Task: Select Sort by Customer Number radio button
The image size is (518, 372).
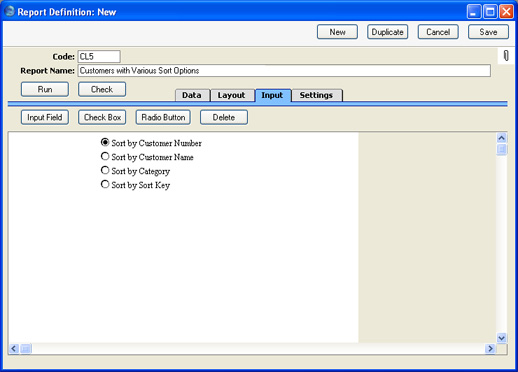Action: (x=105, y=142)
